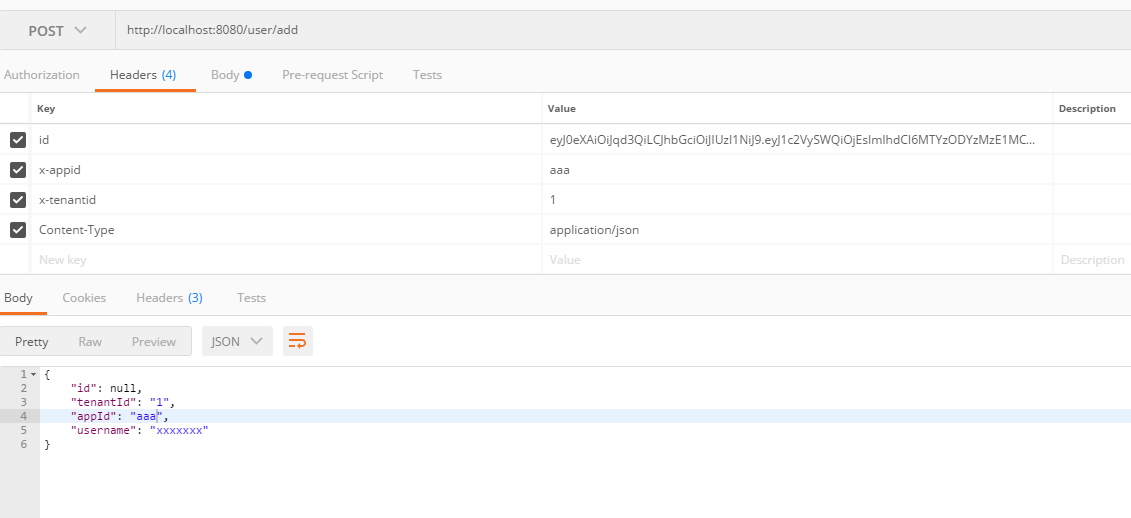1131x518 pixels.
Task: Switch to Preview response view
Action: tap(153, 342)
